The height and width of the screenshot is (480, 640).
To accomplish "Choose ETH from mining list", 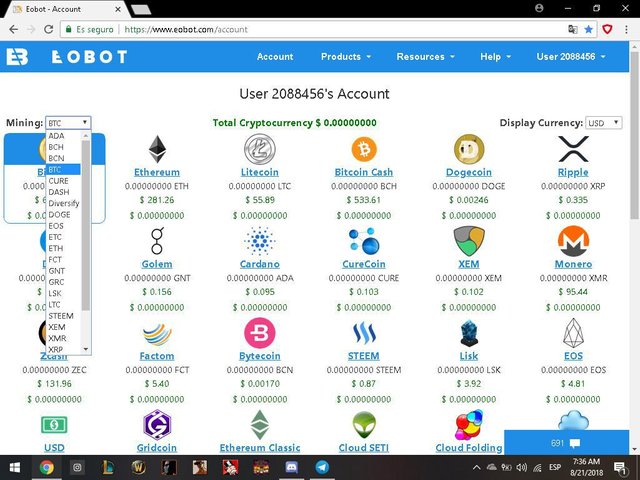I will point(64,248).
